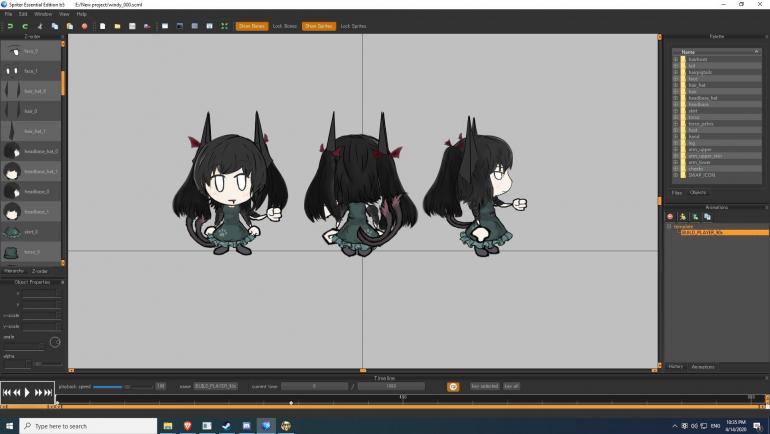Click the key all button

(x=511, y=386)
